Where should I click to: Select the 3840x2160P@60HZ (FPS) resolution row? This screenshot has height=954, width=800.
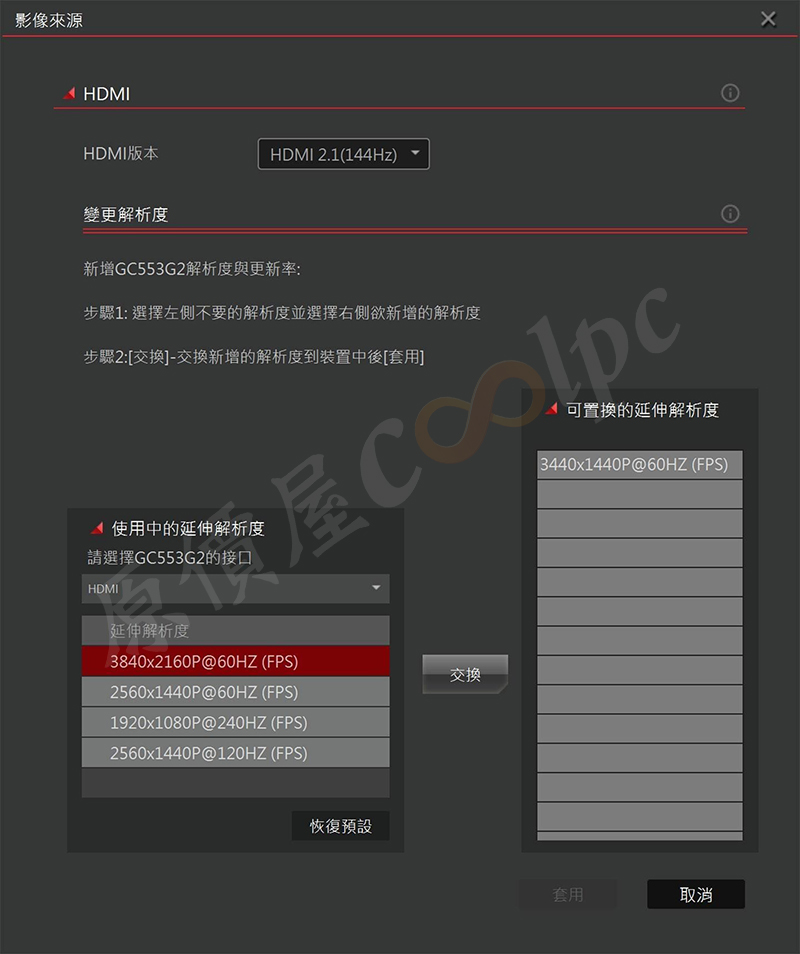click(235, 661)
